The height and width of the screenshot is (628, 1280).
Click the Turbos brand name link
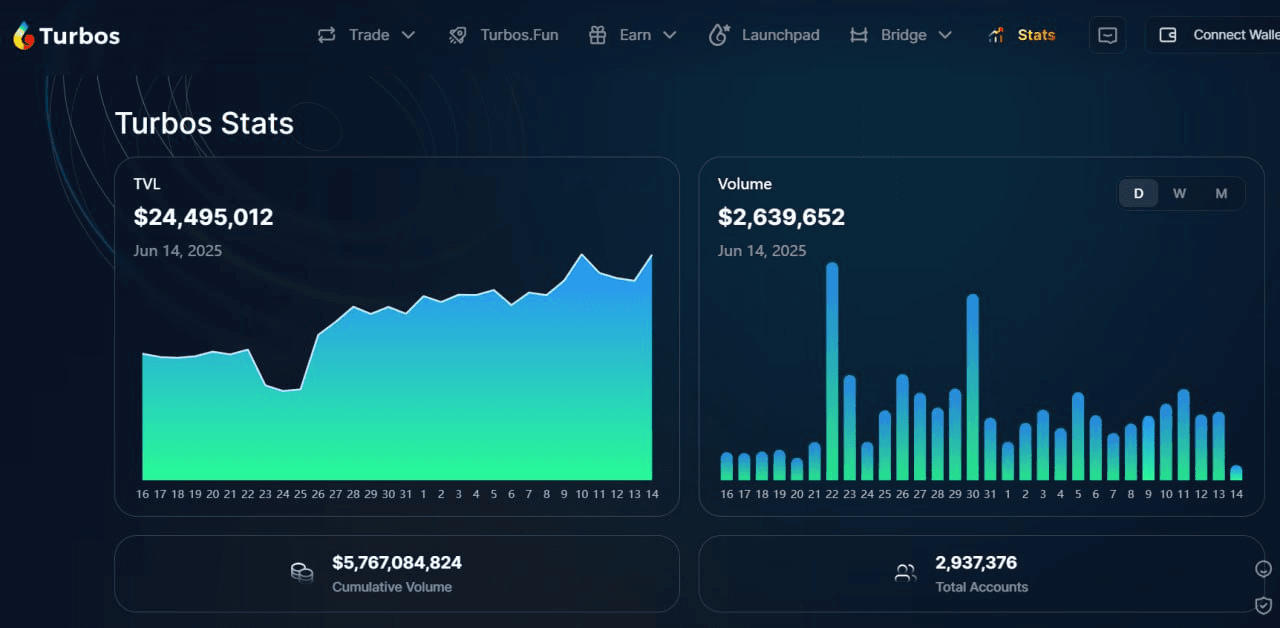[79, 37]
